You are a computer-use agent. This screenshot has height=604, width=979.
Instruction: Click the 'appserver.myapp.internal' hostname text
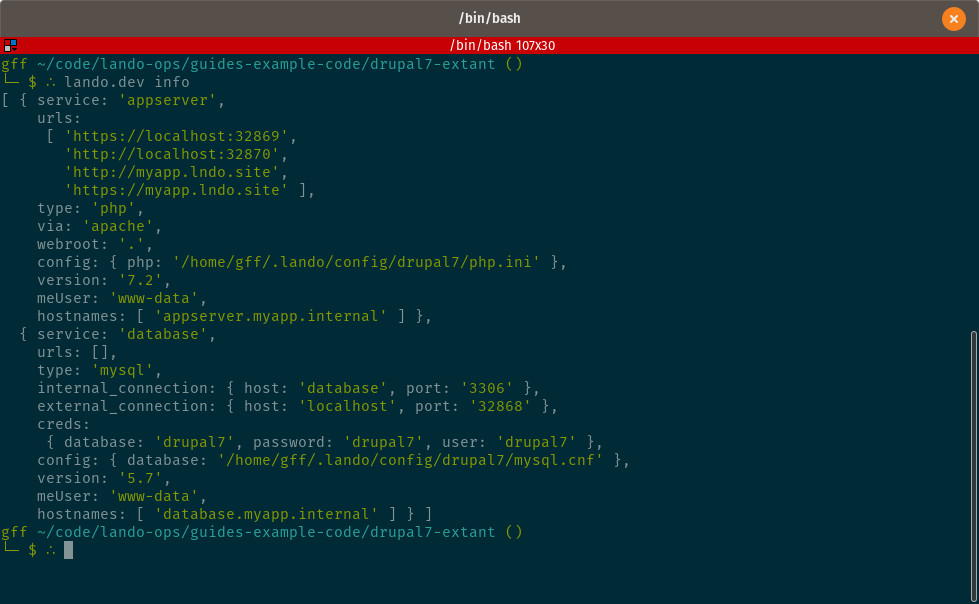270,316
